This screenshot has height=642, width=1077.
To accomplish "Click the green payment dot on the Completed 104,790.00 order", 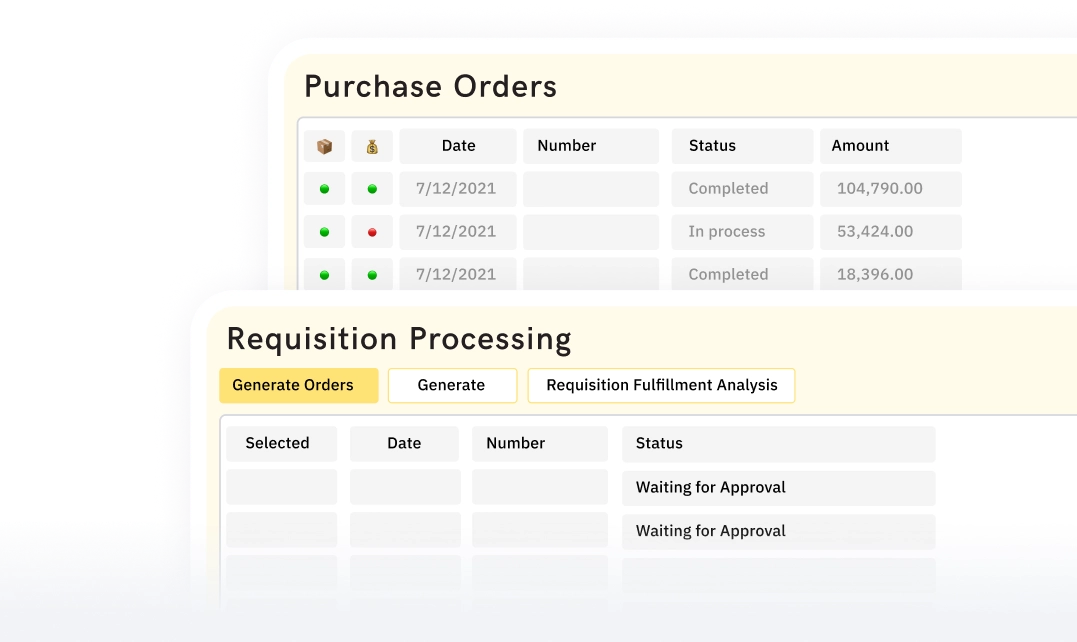I will (x=372, y=188).
